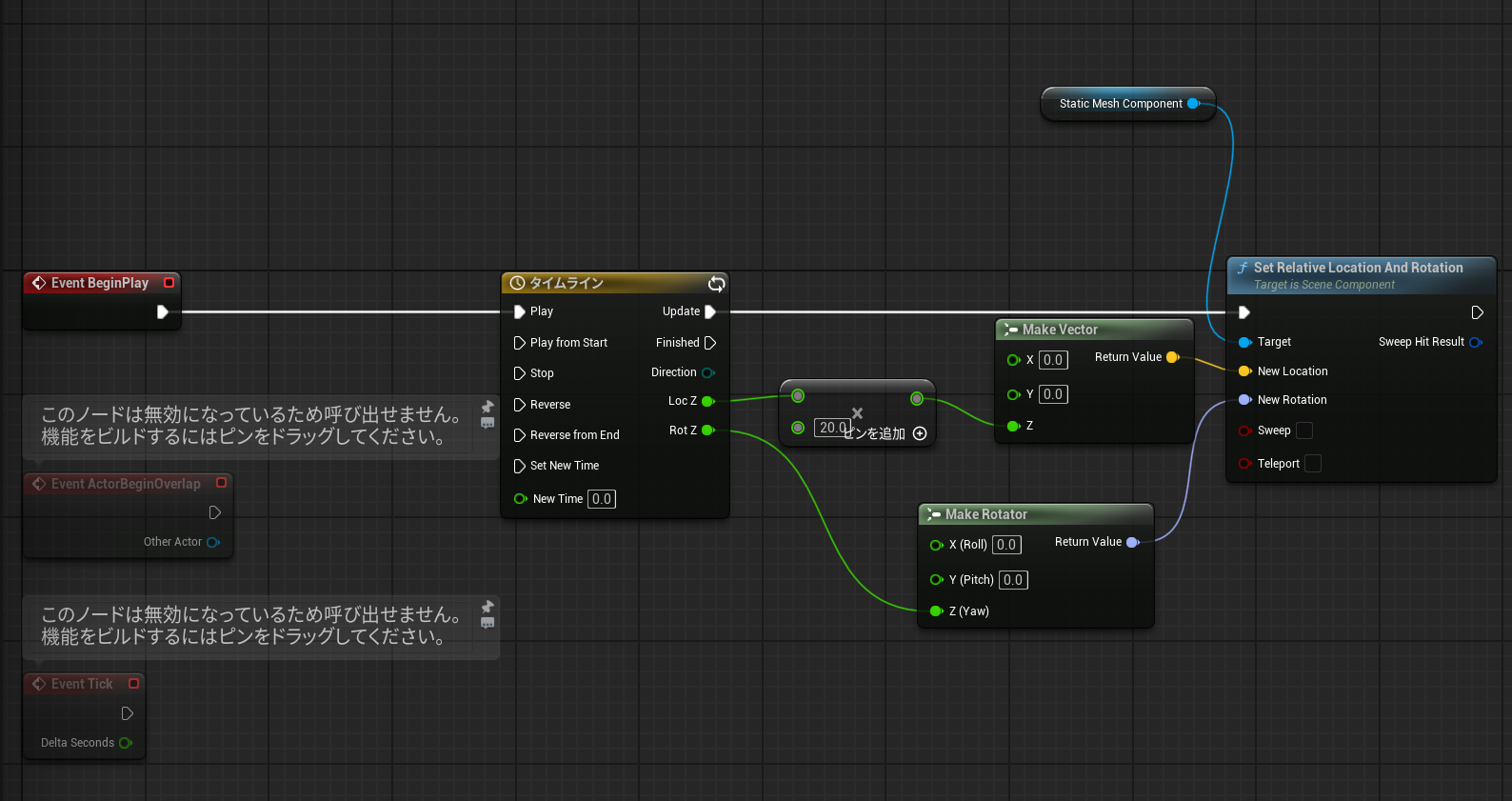Select the Event BeginPlay node title
The height and width of the screenshot is (801, 1512).
click(x=100, y=283)
